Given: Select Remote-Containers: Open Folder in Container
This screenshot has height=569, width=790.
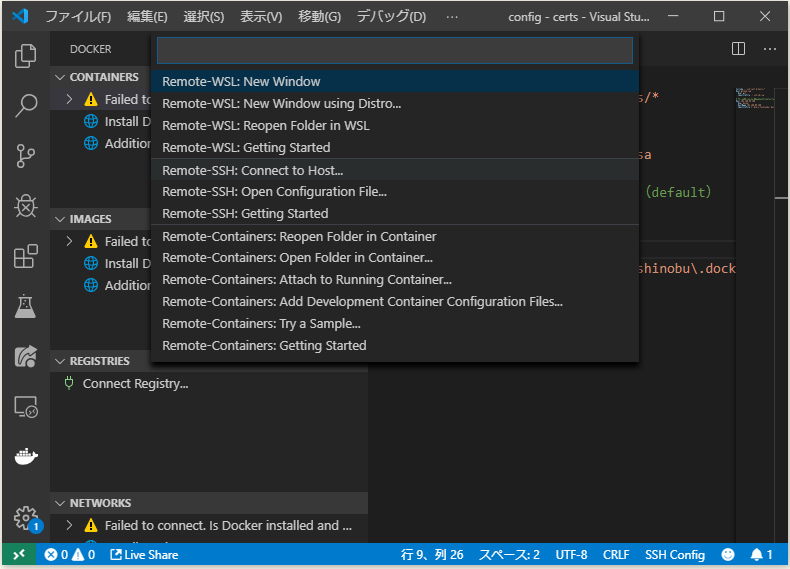Looking at the screenshot, I should 395,258.
